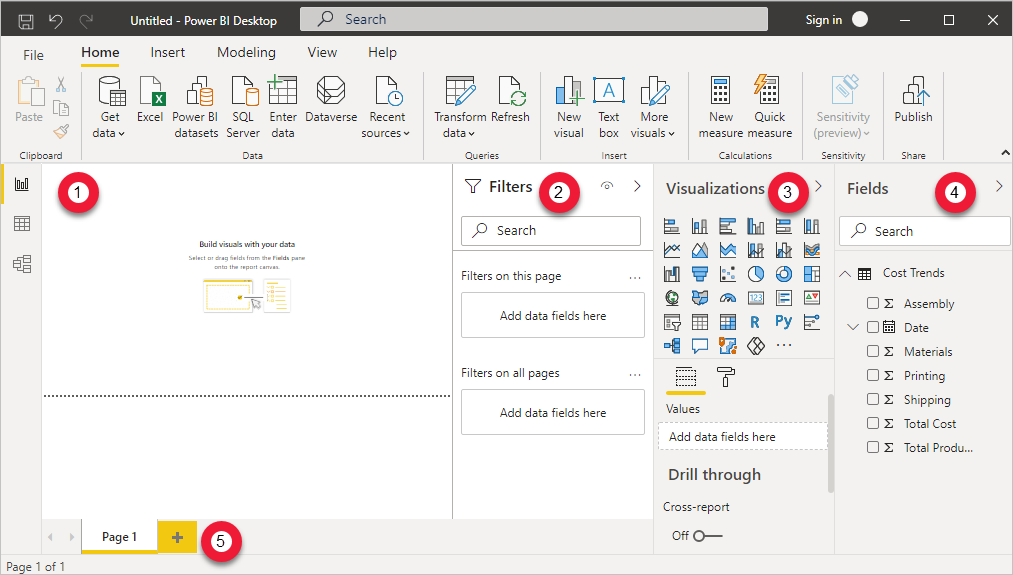The width and height of the screenshot is (1013, 575).
Task: Open the Modeling ribbon tab
Action: point(246,53)
